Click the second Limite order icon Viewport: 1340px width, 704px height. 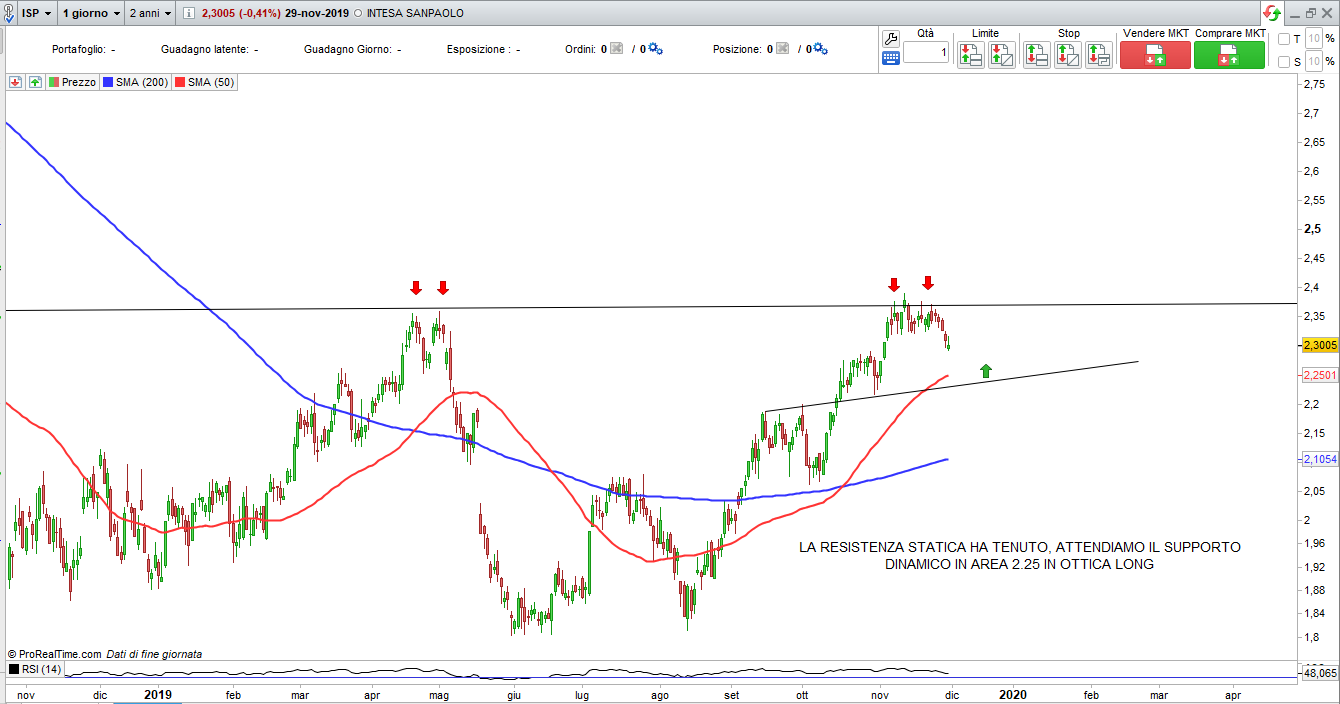pyautogui.click(x=1001, y=55)
